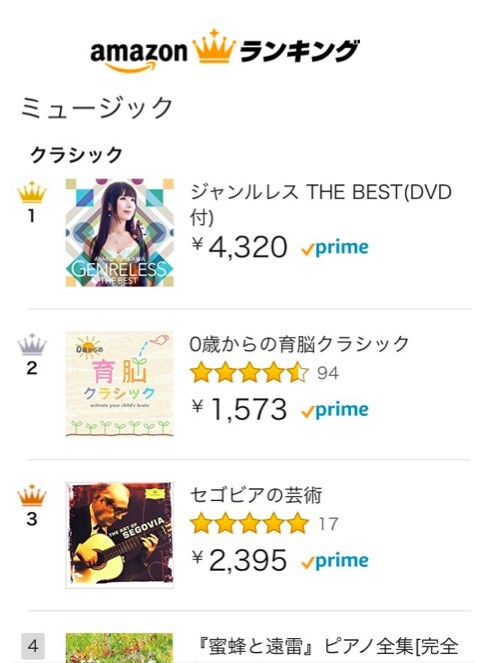Open セゴビアの芸術 title link
490x663 pixels.
click(x=256, y=495)
